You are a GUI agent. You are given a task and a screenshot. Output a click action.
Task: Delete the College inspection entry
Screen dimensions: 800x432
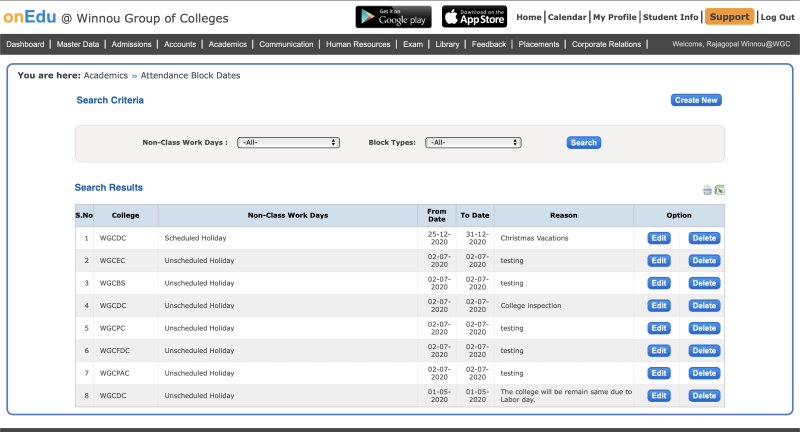(x=704, y=306)
